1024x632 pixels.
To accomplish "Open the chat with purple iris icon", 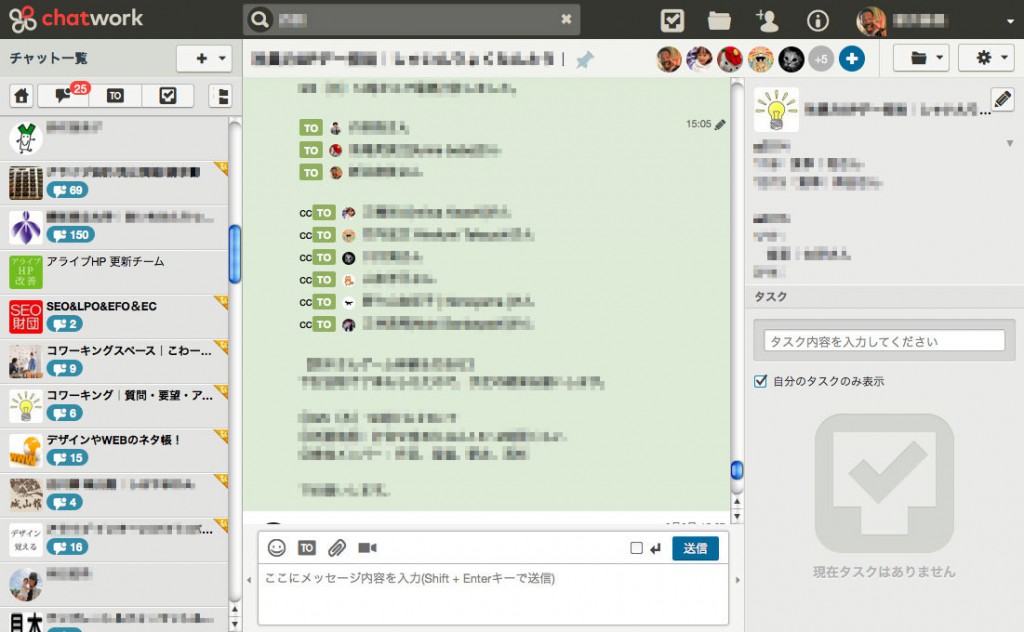I will point(114,227).
